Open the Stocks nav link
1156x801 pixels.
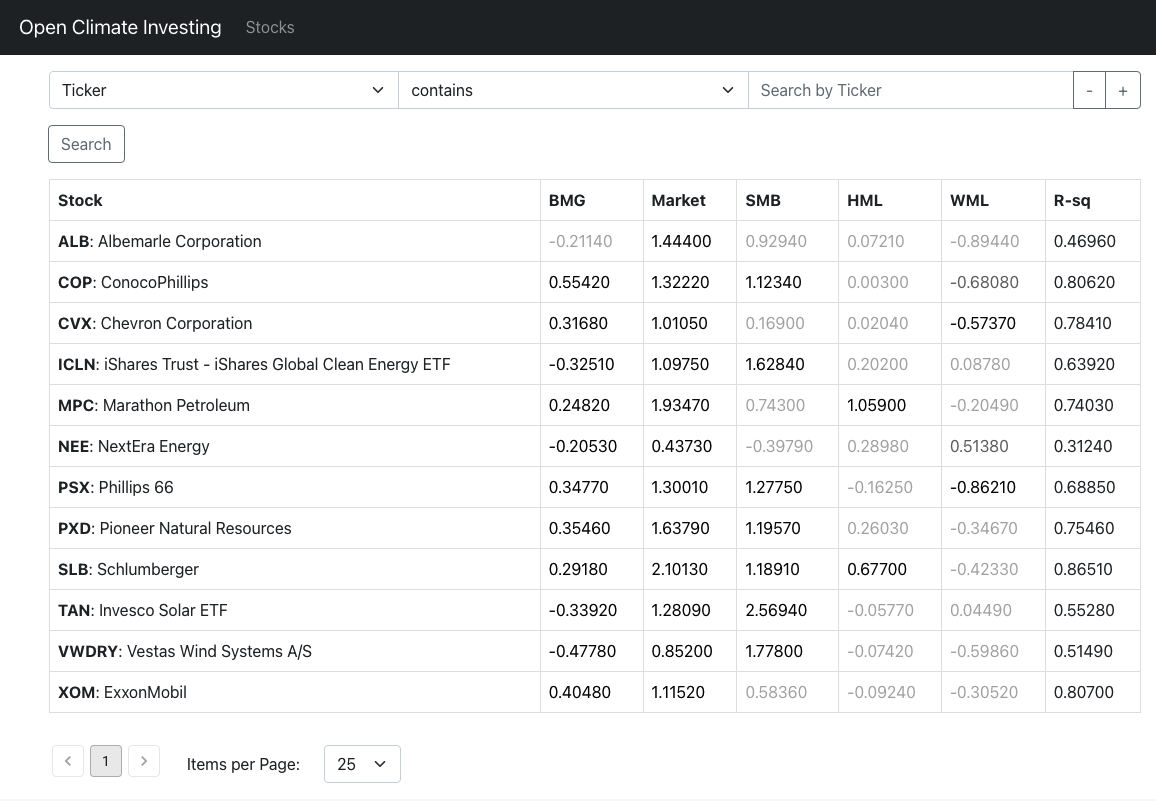tap(270, 27)
